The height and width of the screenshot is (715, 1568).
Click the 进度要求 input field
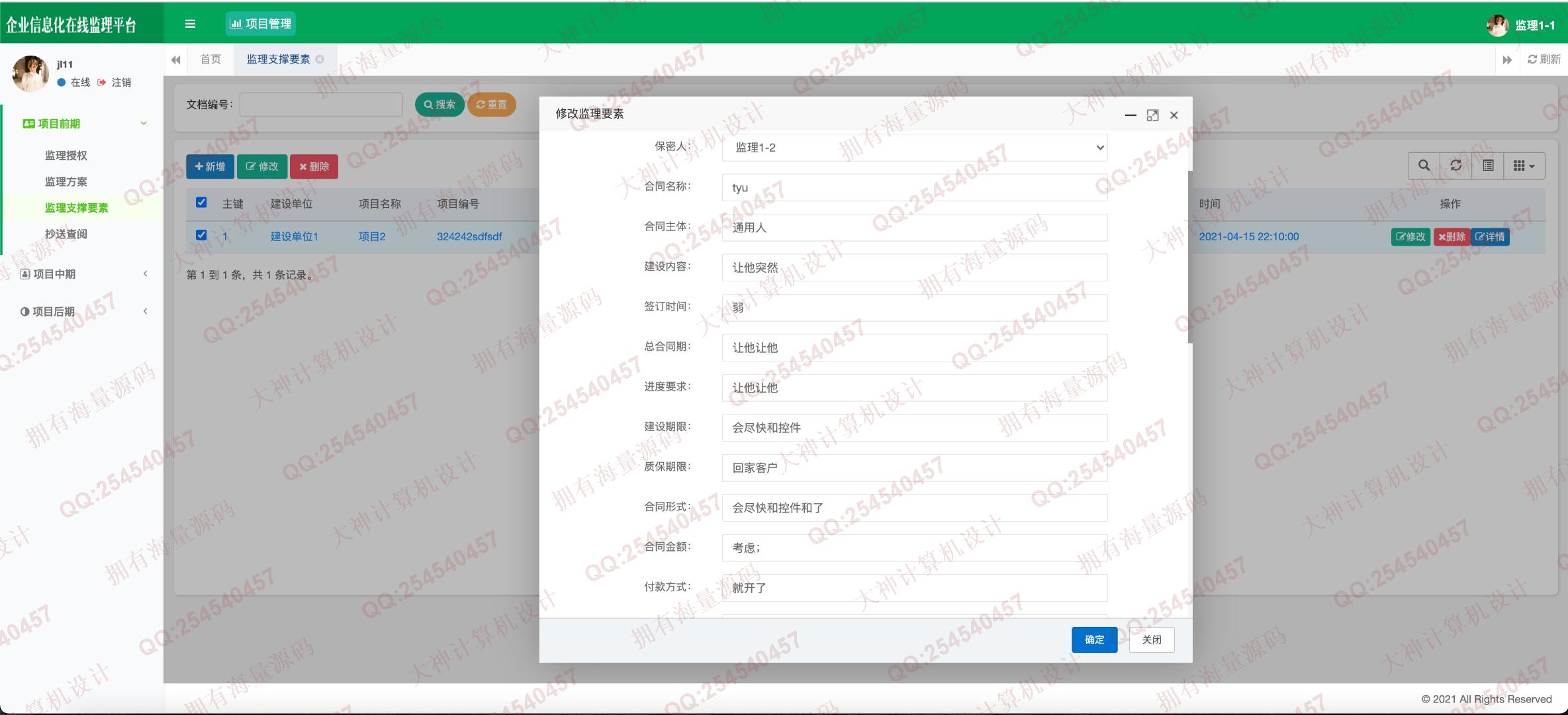915,388
